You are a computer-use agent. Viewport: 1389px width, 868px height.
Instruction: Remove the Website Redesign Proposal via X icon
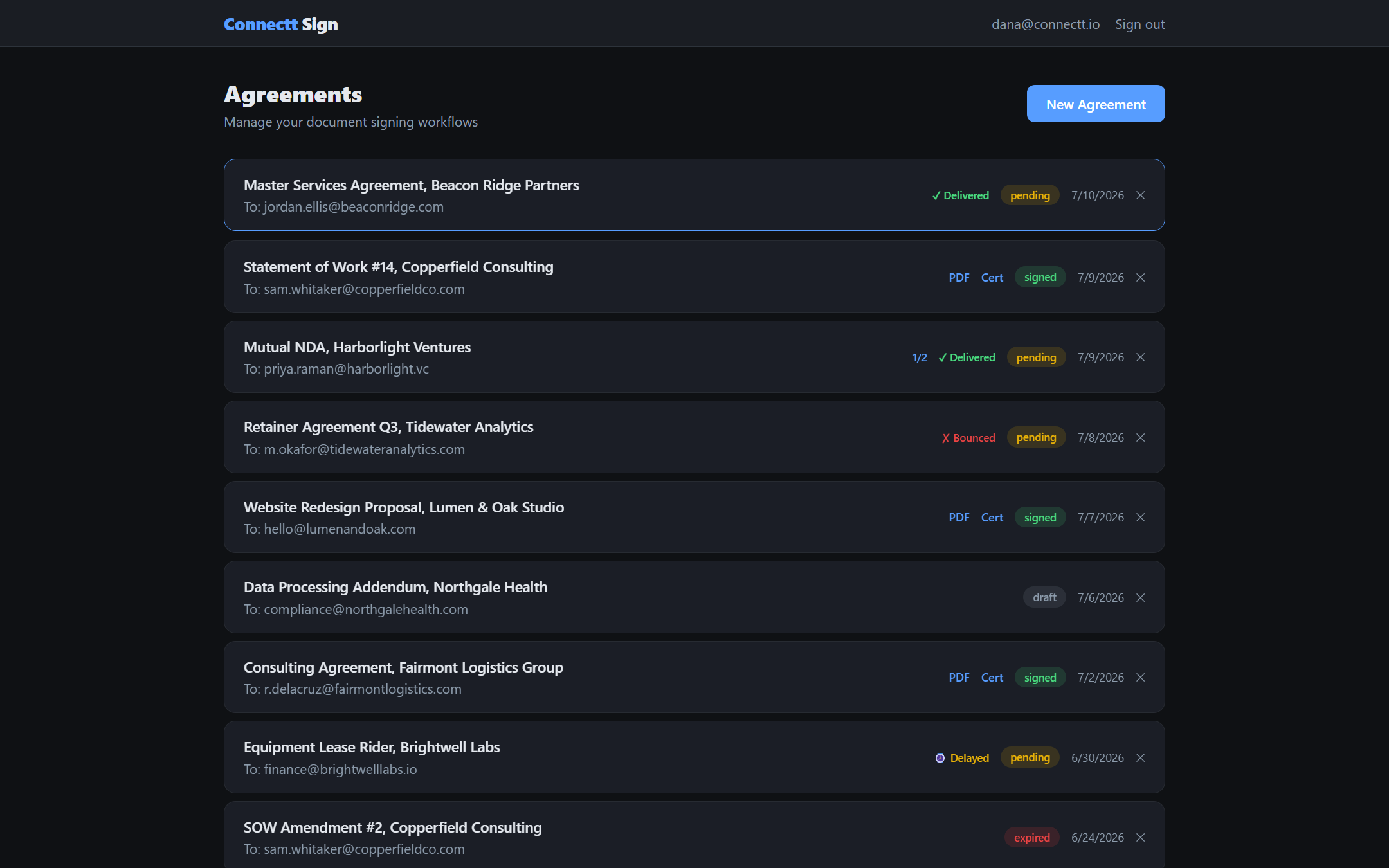[1140, 517]
